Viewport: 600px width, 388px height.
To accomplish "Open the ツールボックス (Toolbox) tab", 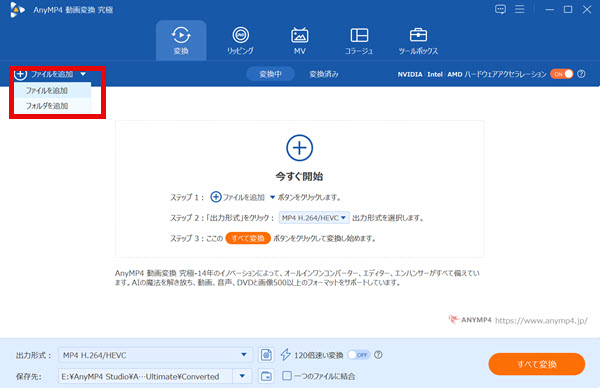I will pos(418,41).
